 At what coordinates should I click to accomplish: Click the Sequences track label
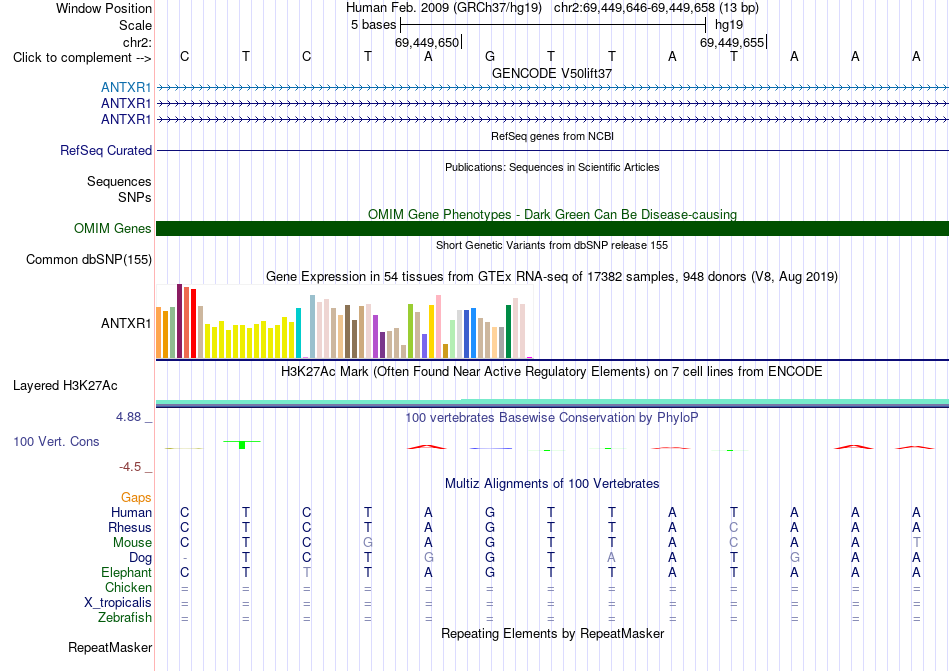tap(119, 182)
